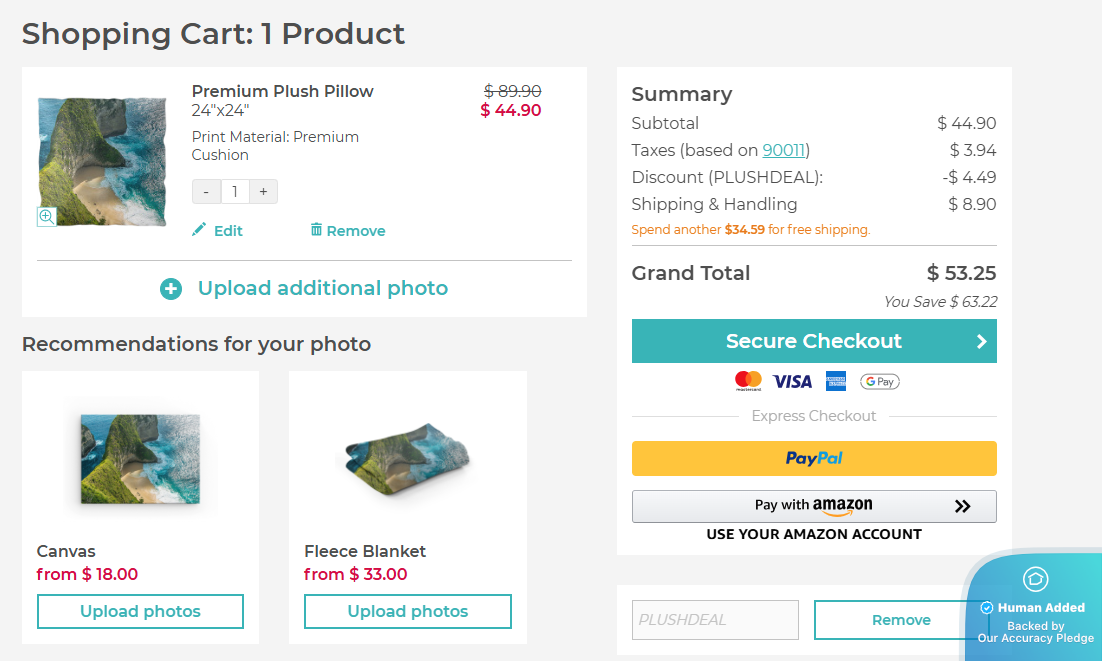Image resolution: width=1102 pixels, height=661 pixels.
Task: Click the VISA payment icon
Action: point(793,381)
